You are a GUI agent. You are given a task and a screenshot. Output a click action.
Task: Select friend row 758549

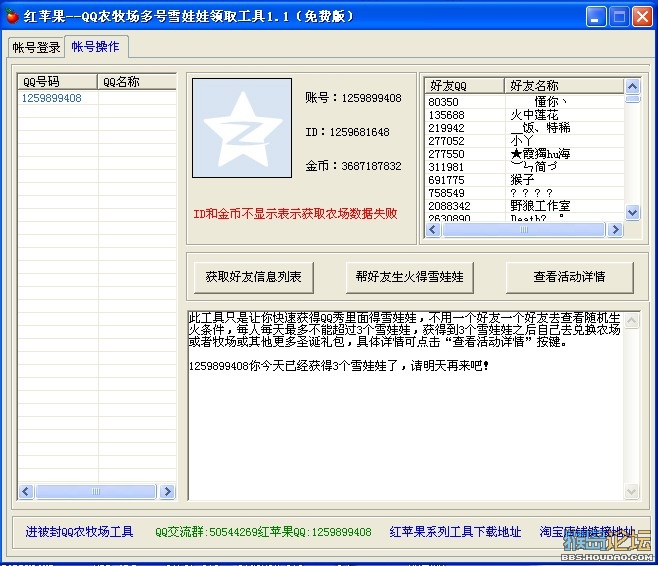click(525, 193)
